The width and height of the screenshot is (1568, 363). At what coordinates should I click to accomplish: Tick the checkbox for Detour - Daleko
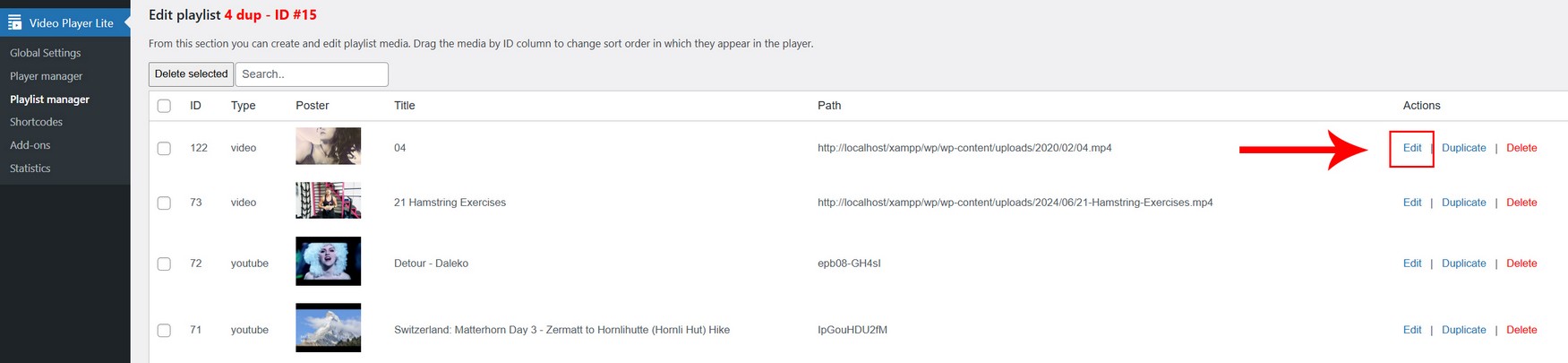pos(164,264)
